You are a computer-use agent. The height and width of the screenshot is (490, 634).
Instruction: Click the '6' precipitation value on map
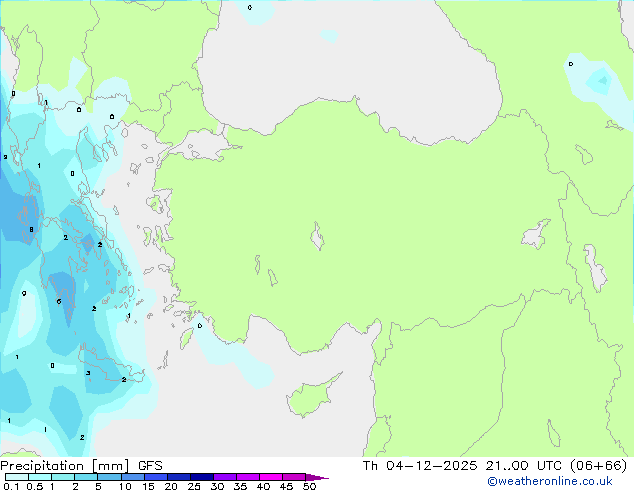(x=59, y=301)
